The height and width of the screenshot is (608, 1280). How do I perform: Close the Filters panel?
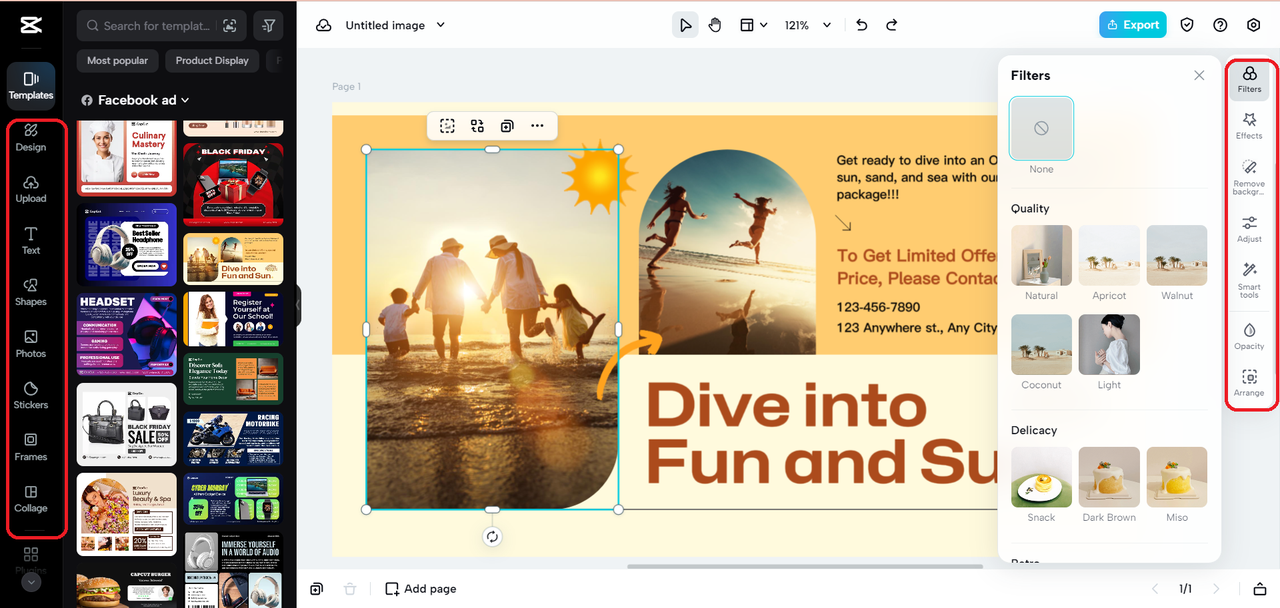click(x=1199, y=75)
